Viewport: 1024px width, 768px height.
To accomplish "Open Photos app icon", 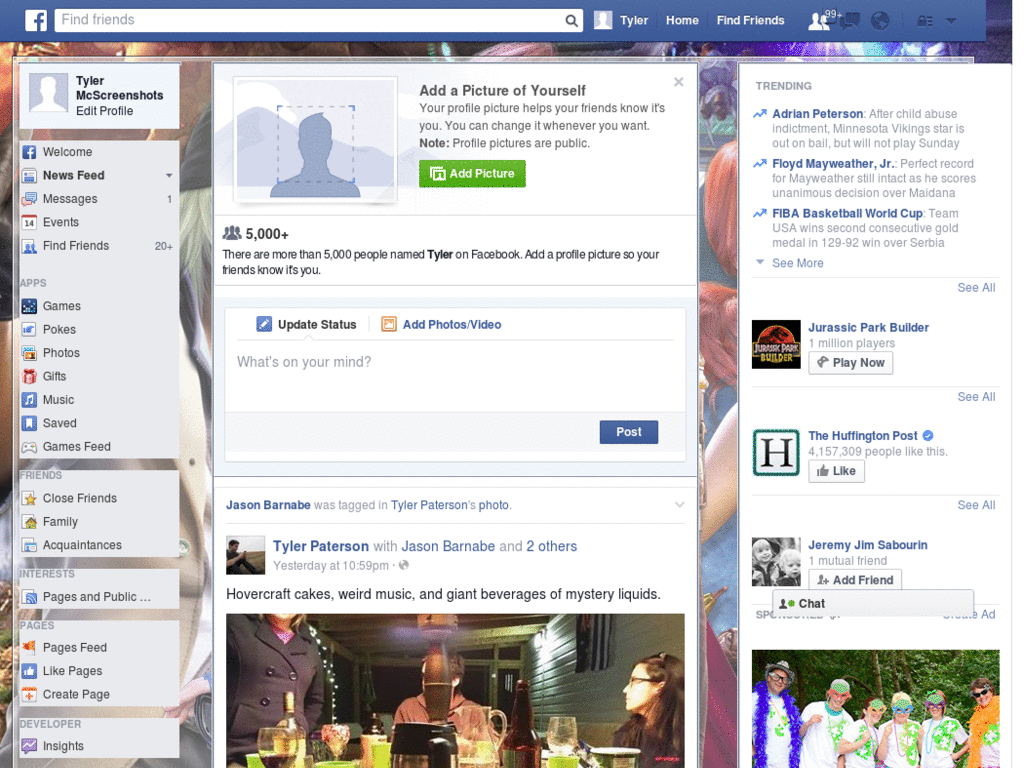I will click(29, 353).
